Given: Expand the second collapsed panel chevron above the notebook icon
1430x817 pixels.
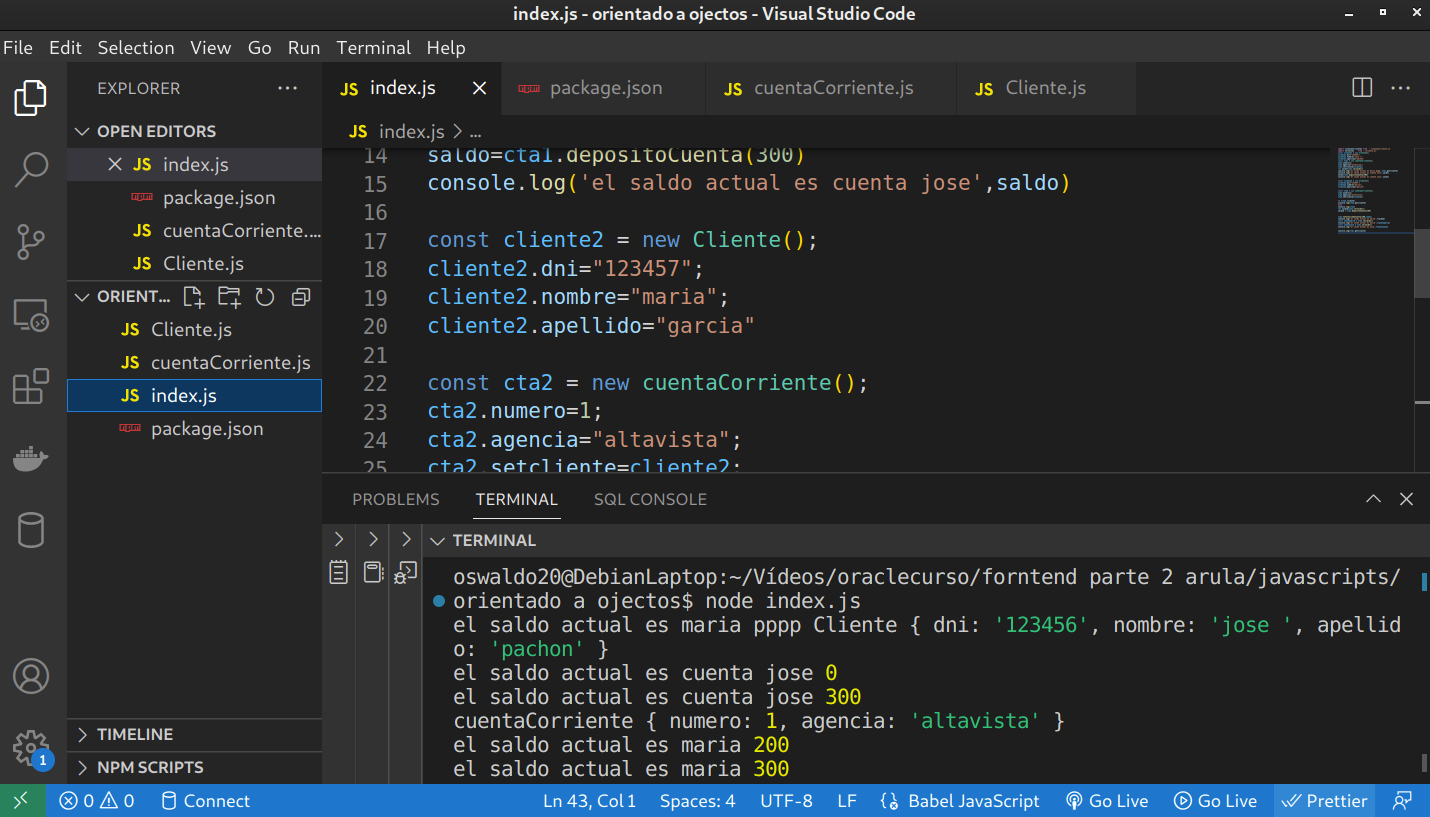Looking at the screenshot, I should pos(373,540).
